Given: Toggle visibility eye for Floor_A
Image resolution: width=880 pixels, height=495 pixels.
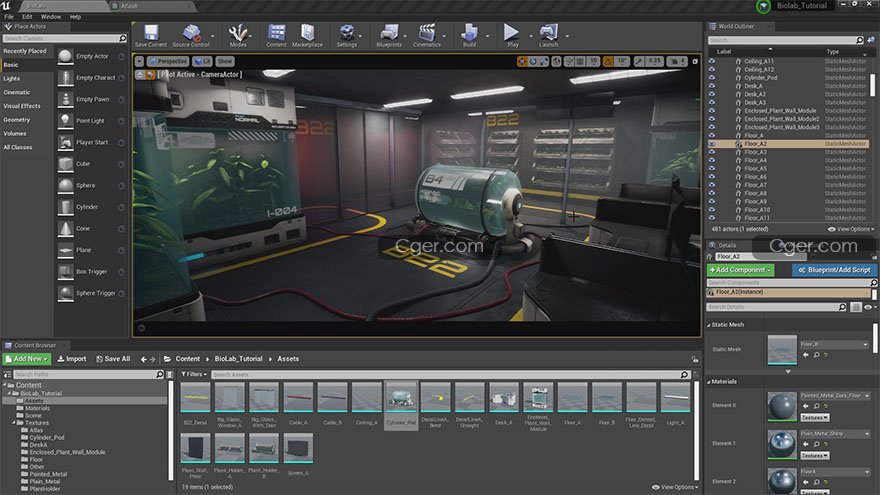Looking at the screenshot, I should tap(712, 135).
